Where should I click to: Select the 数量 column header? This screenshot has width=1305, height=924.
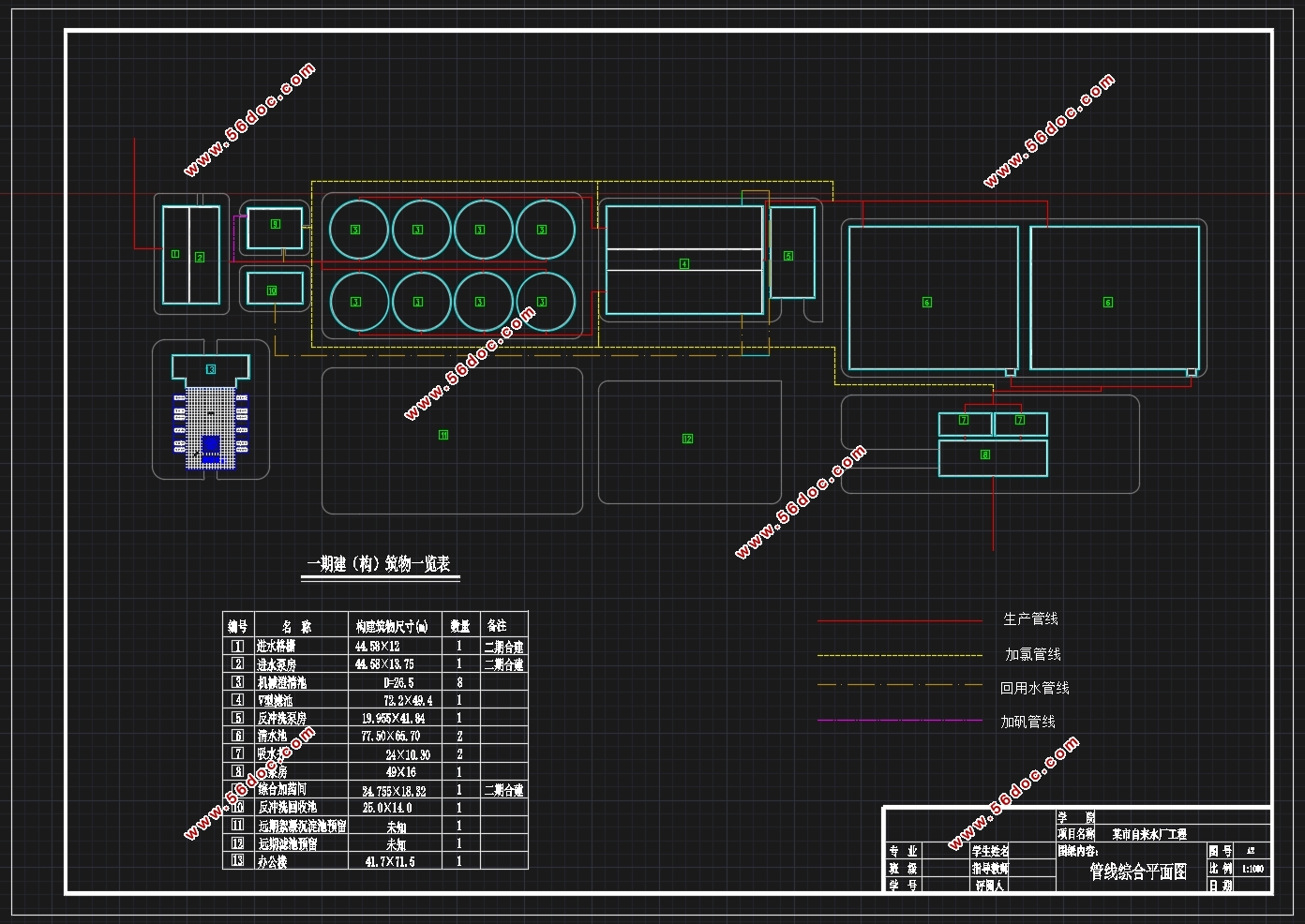(459, 626)
